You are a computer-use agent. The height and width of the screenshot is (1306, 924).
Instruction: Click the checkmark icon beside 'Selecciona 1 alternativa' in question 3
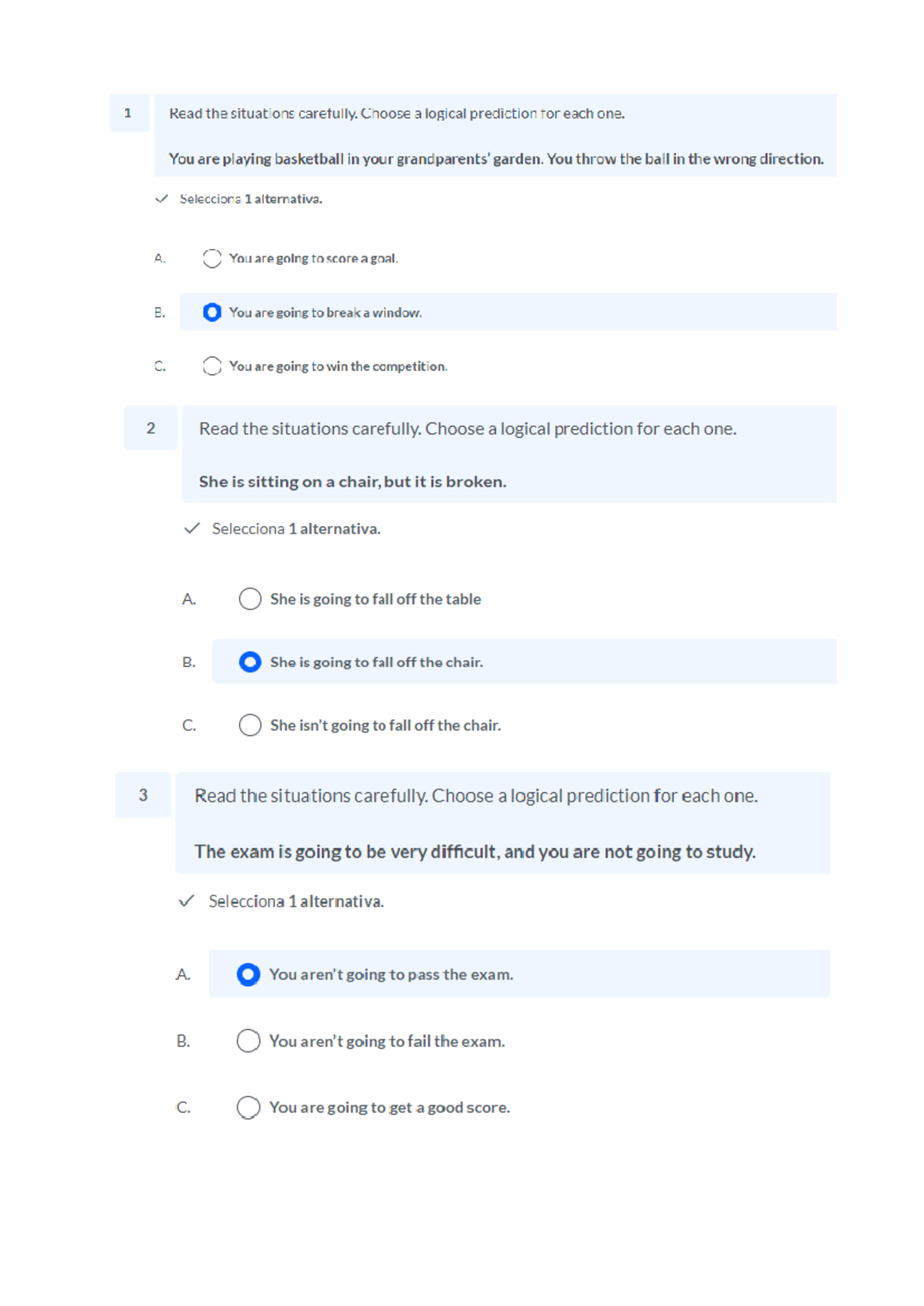pos(186,900)
